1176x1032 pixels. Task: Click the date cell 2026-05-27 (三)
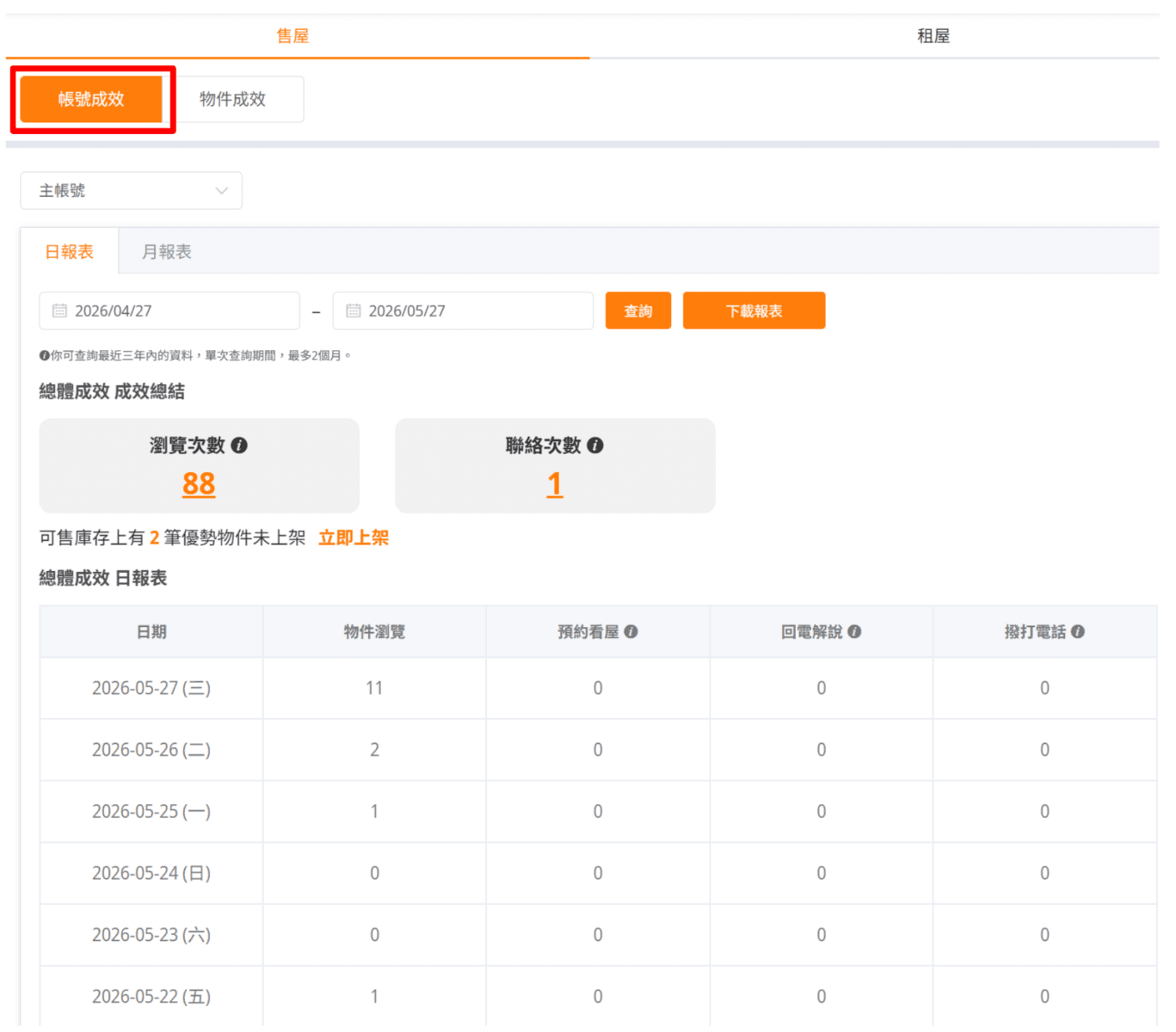[x=151, y=688]
